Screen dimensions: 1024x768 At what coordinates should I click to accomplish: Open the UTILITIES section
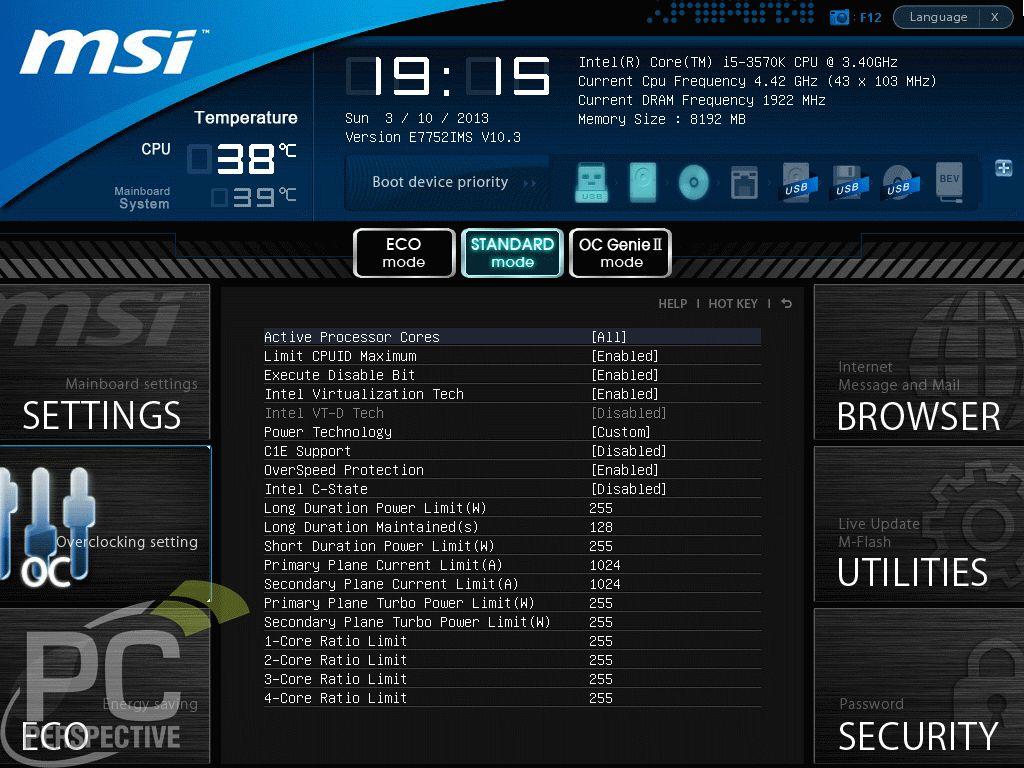919,524
